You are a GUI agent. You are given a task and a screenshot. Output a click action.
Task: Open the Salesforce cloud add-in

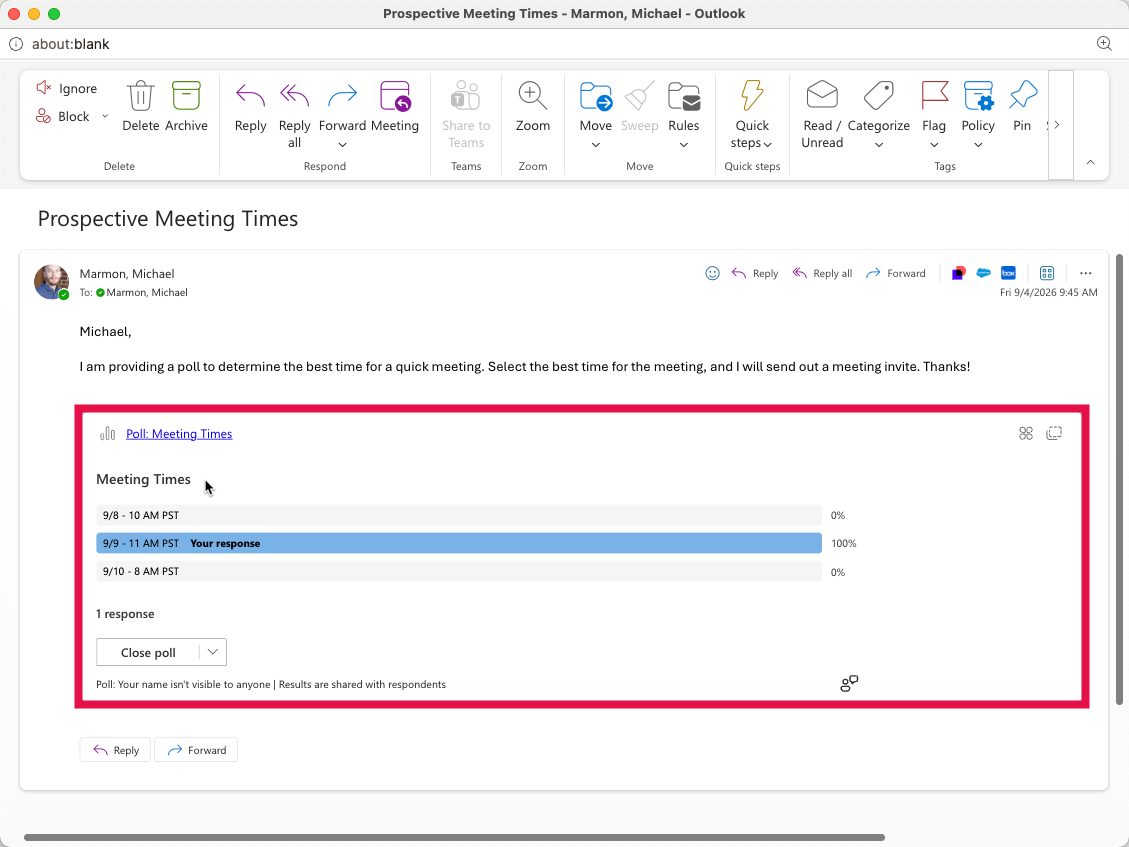(x=983, y=273)
